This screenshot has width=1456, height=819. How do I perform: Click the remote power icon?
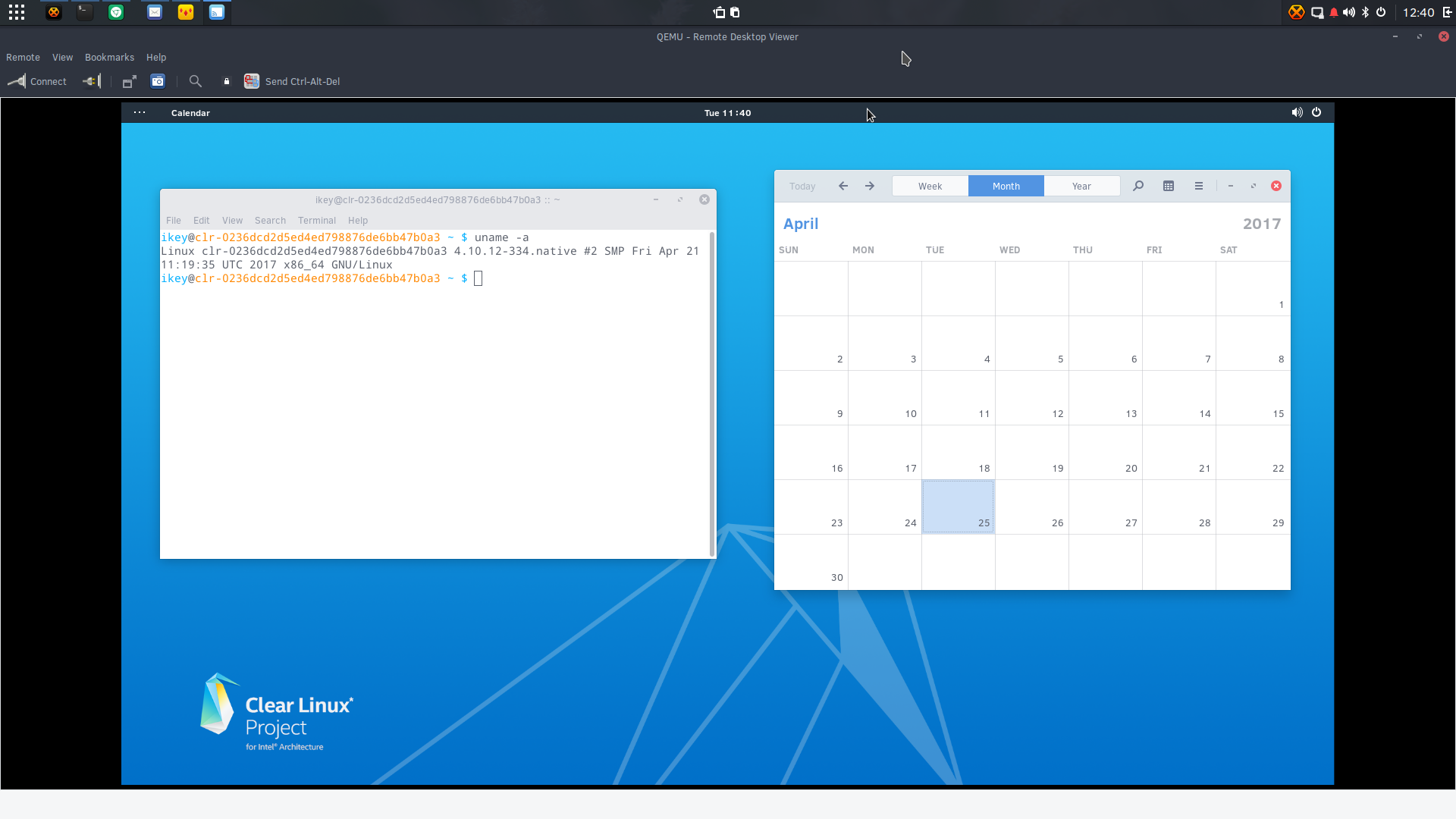[1316, 112]
